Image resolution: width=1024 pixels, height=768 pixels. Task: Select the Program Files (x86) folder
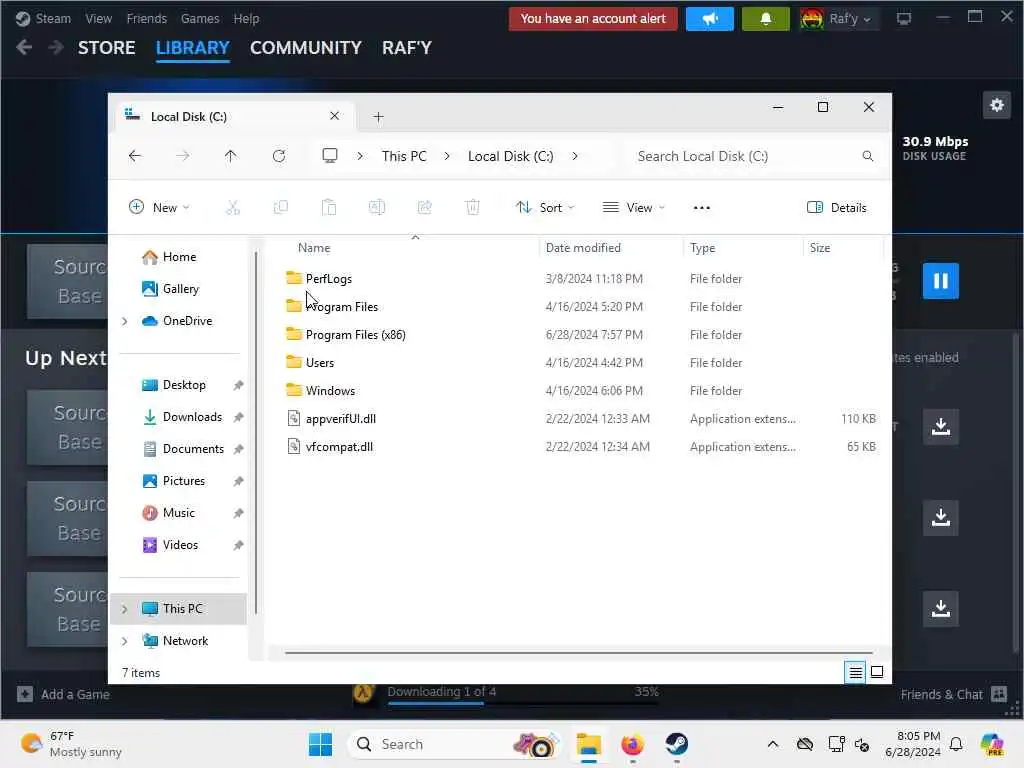356,335
